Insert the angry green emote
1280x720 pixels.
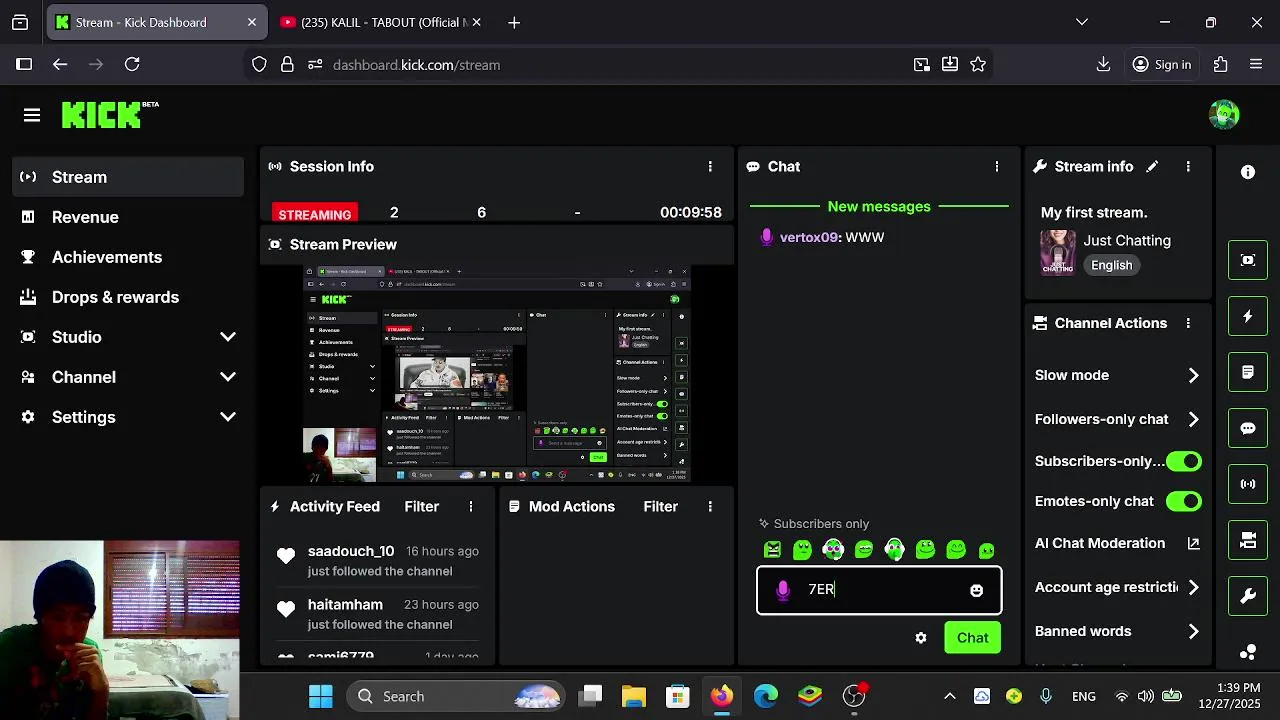point(772,549)
